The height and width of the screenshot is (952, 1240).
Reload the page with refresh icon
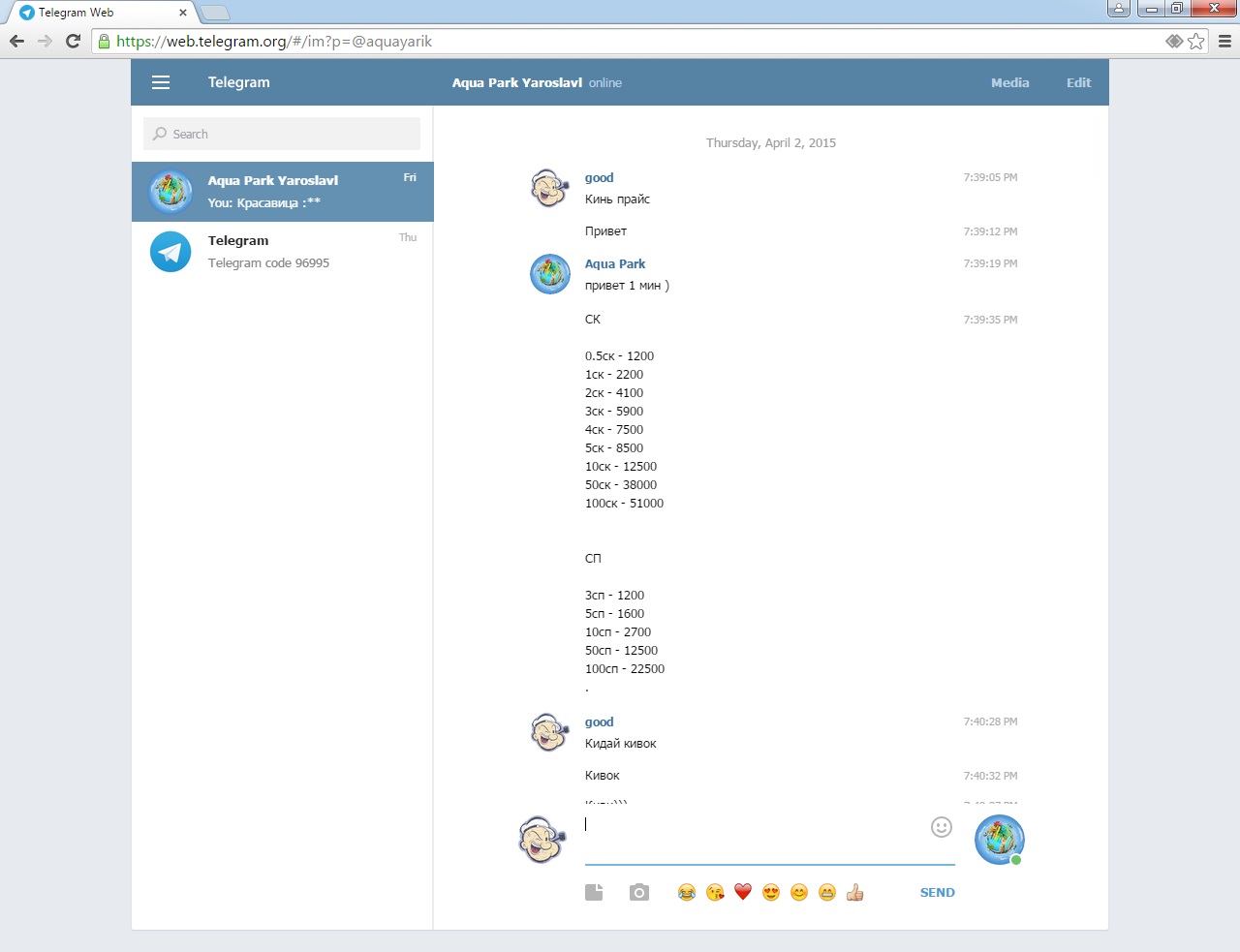click(x=73, y=41)
